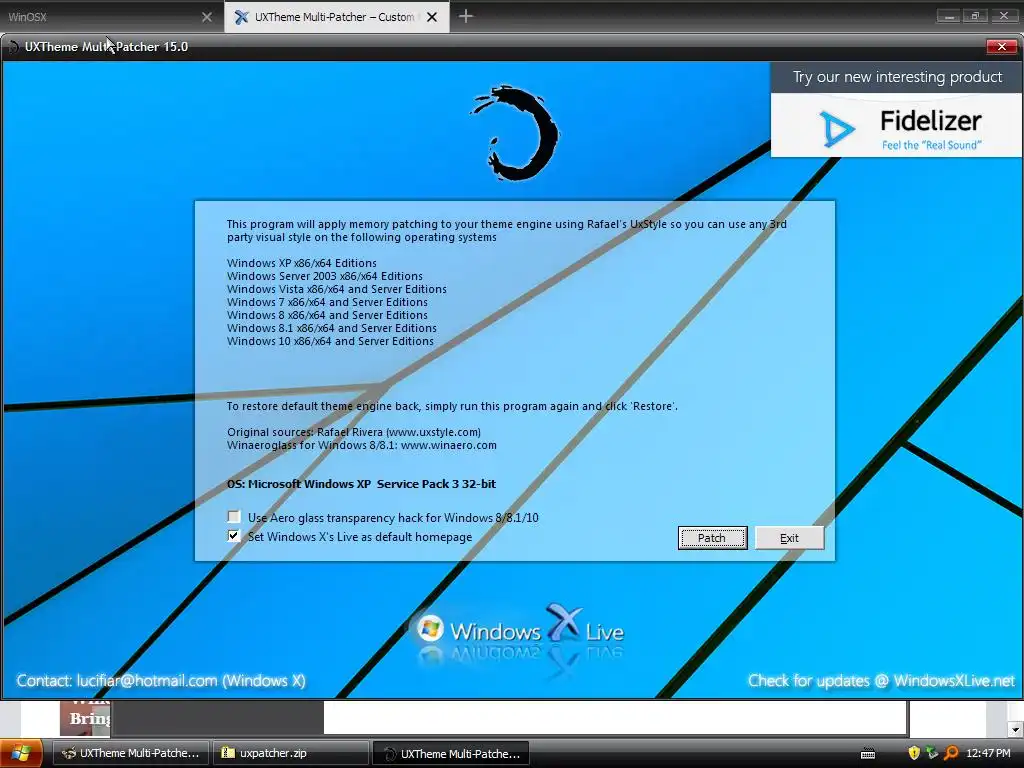The image size is (1024, 768).
Task: Click the Fidelizer play triangle logo
Action: point(837,128)
